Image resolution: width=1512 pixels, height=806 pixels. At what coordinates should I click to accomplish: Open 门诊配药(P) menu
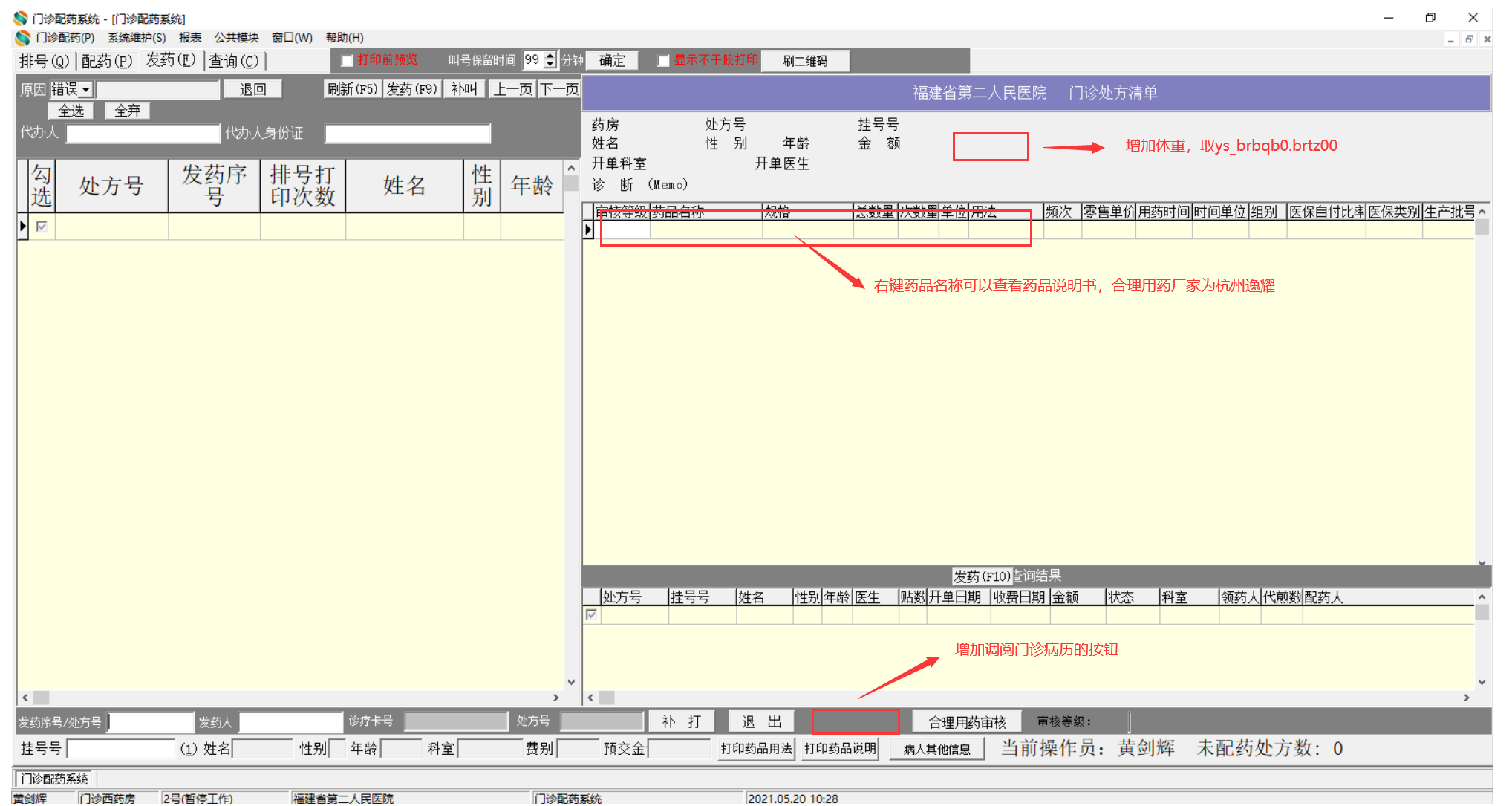click(65, 38)
